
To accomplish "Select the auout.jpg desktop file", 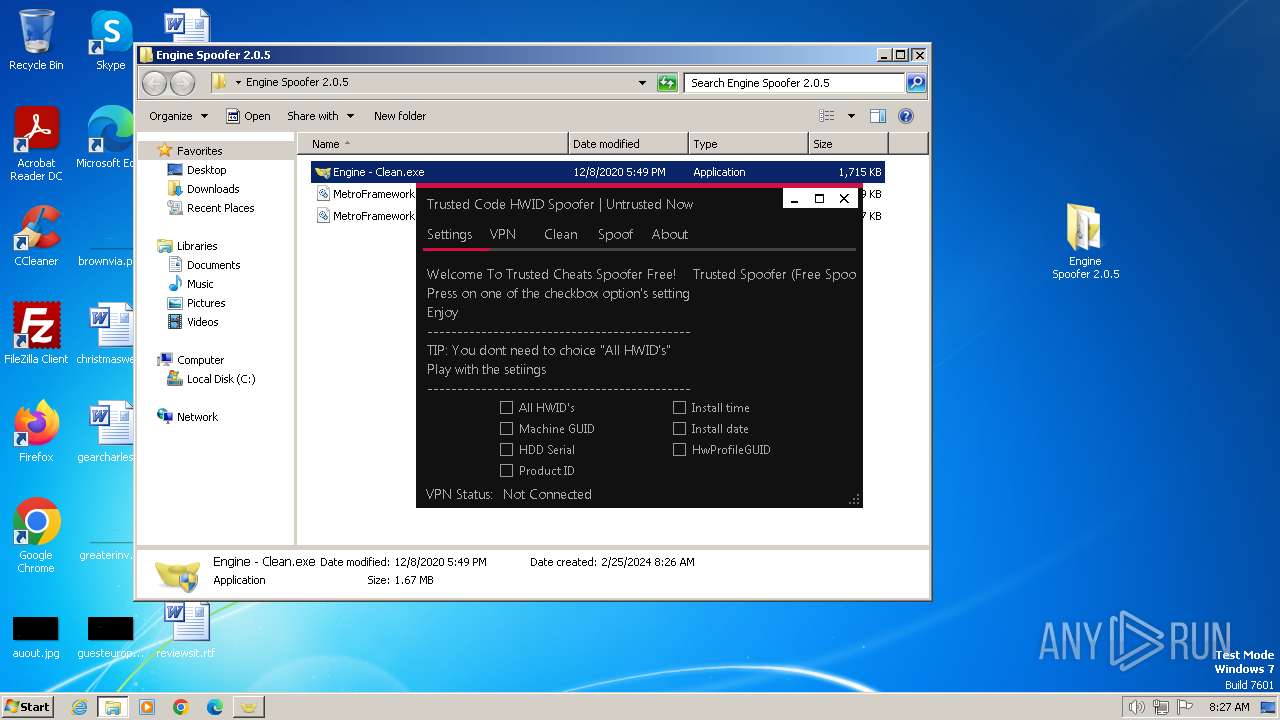I will 36,636.
